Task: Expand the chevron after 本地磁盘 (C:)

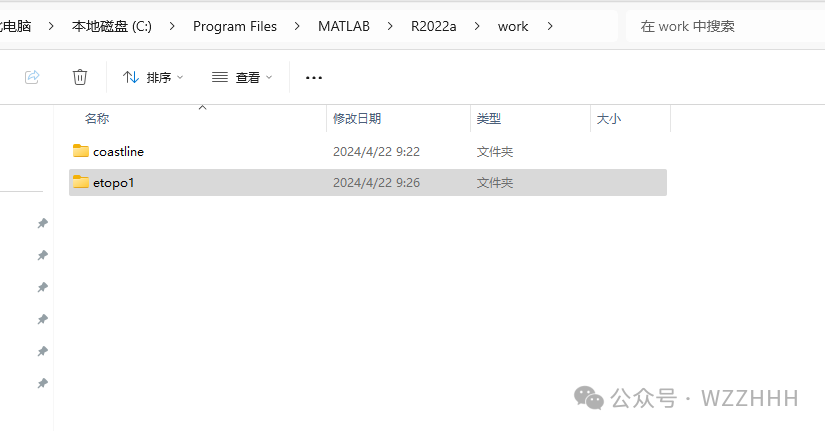Action: point(172,26)
